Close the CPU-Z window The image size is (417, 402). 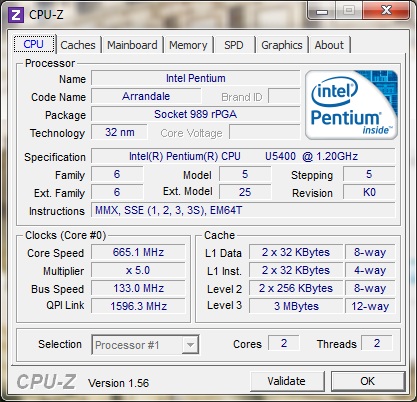click(x=386, y=11)
